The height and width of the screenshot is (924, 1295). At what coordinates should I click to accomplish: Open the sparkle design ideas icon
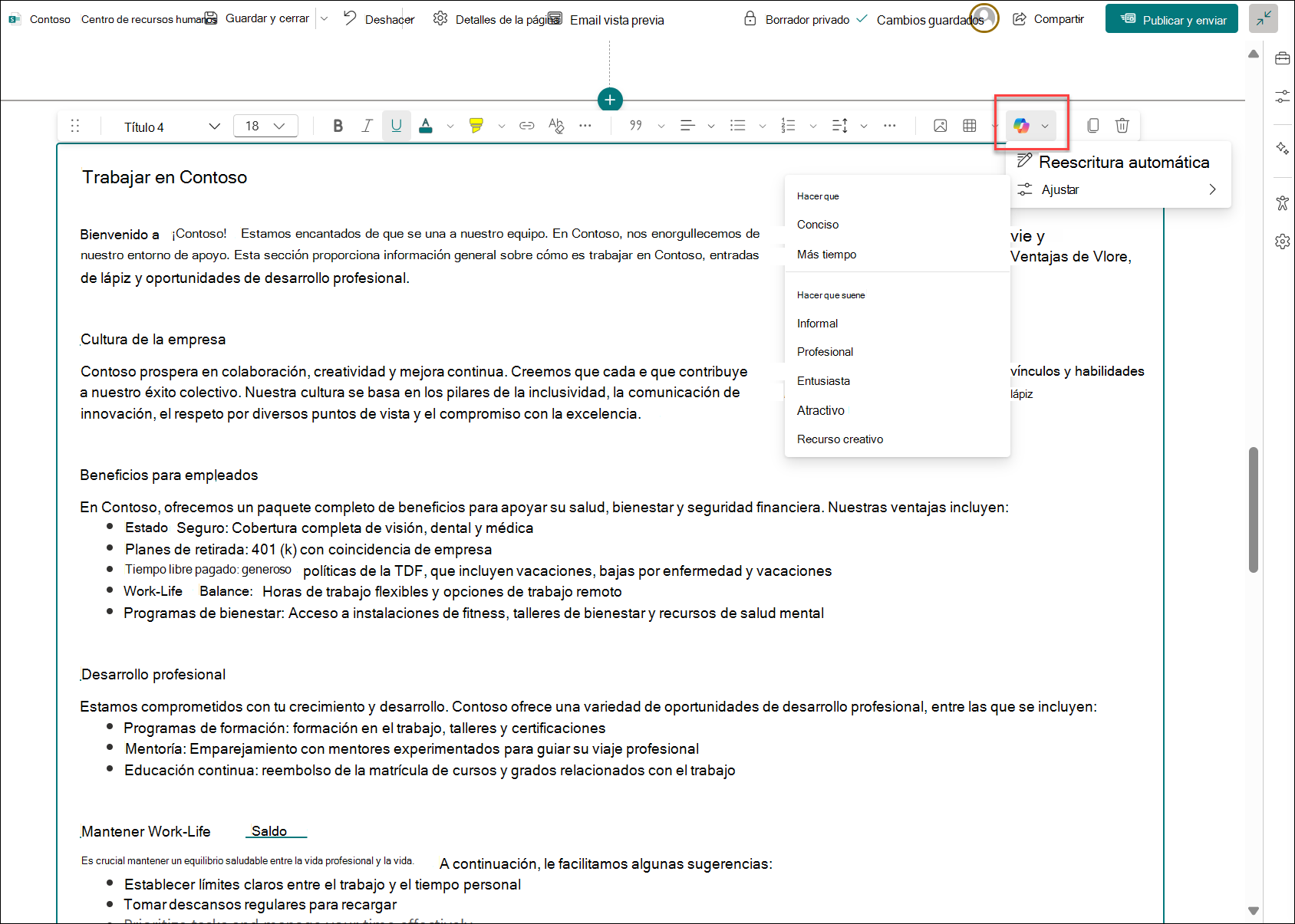tap(1282, 149)
